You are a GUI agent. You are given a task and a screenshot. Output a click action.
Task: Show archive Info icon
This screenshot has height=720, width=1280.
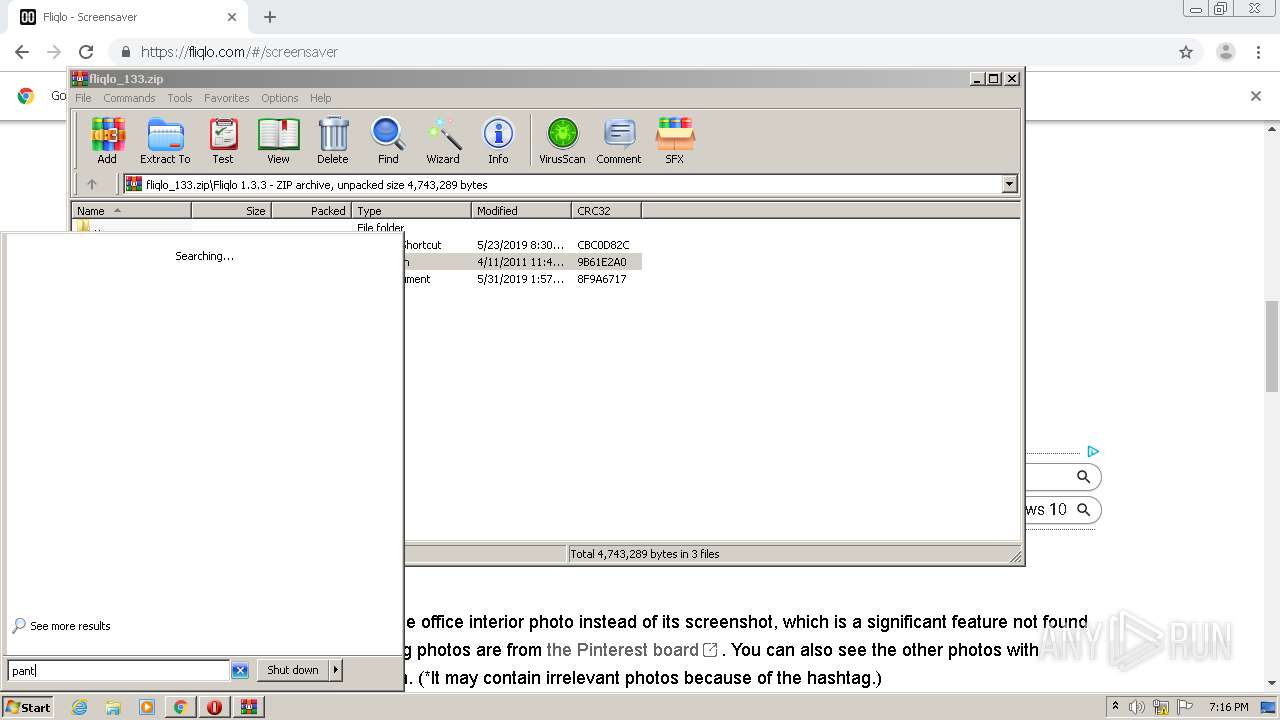(498, 140)
